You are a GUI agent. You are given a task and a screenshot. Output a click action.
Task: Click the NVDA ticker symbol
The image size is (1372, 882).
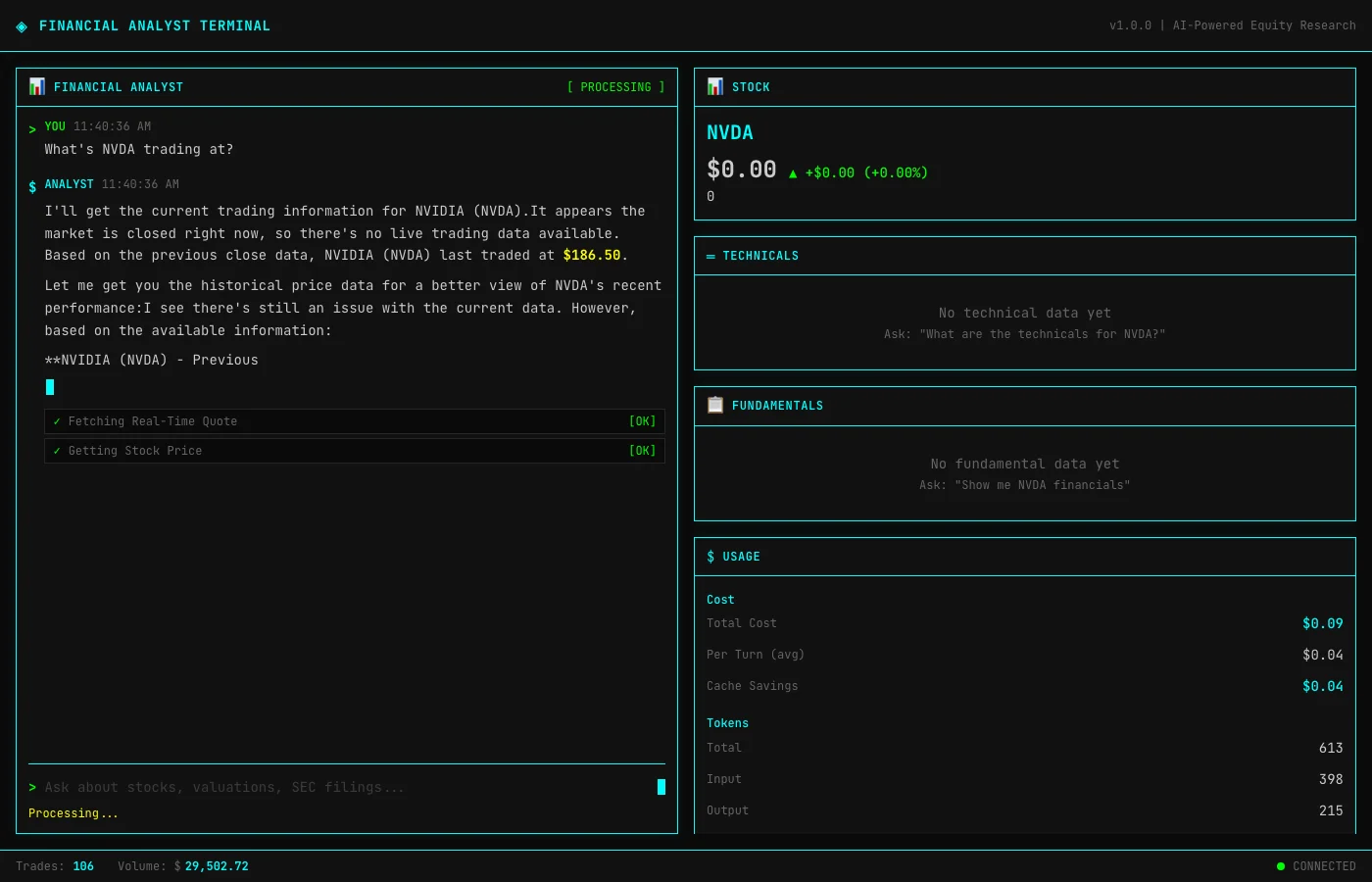730,133
